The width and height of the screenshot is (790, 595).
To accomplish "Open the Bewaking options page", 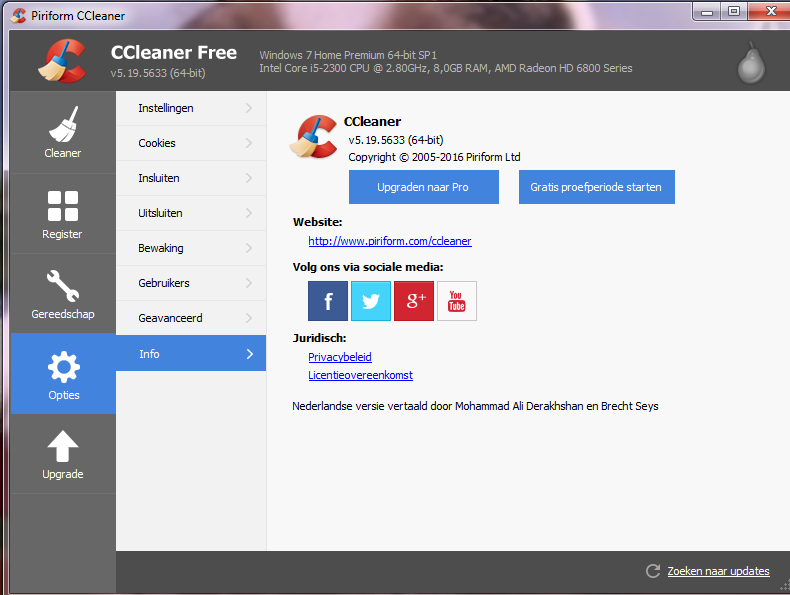I will pos(161,248).
